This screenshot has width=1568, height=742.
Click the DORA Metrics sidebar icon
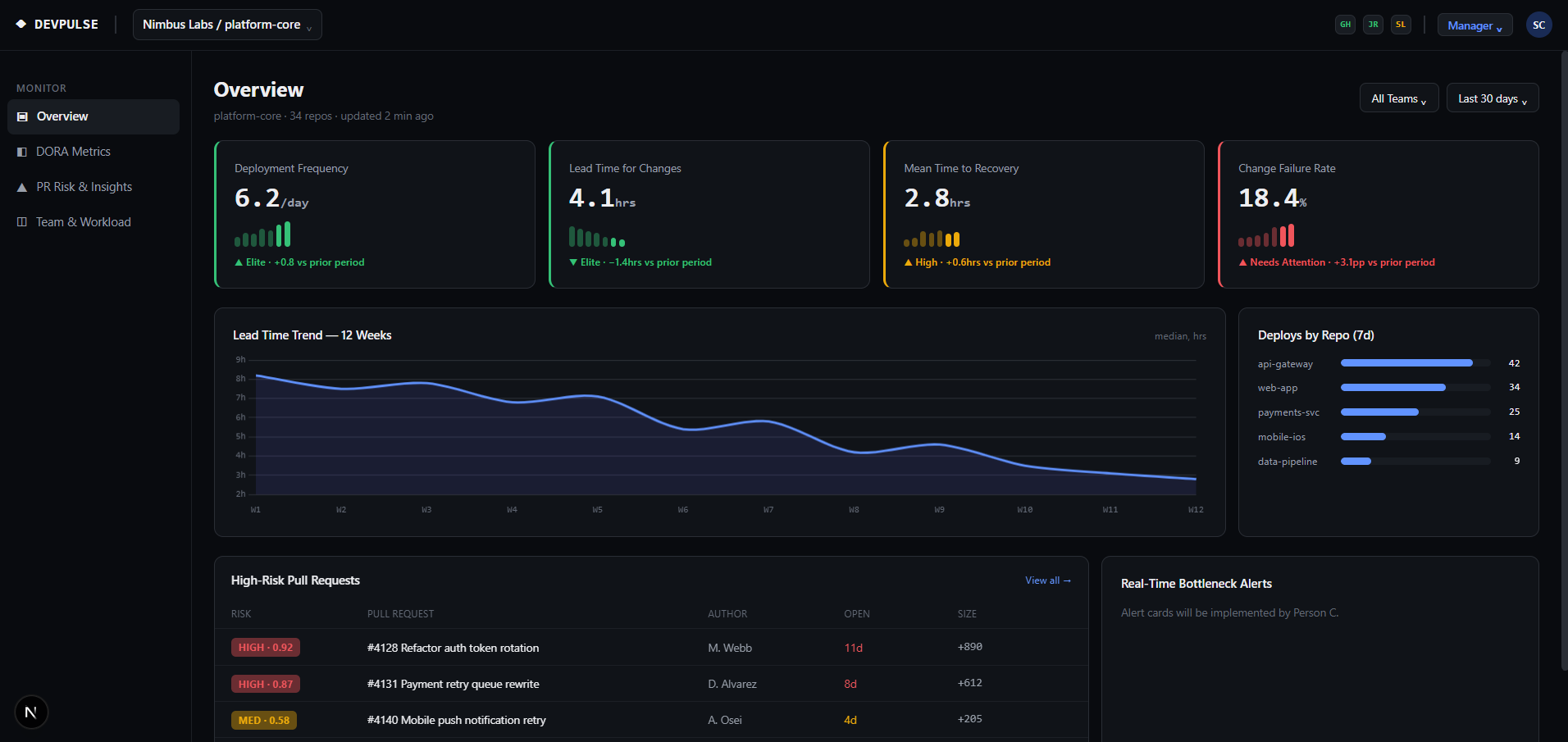point(22,152)
